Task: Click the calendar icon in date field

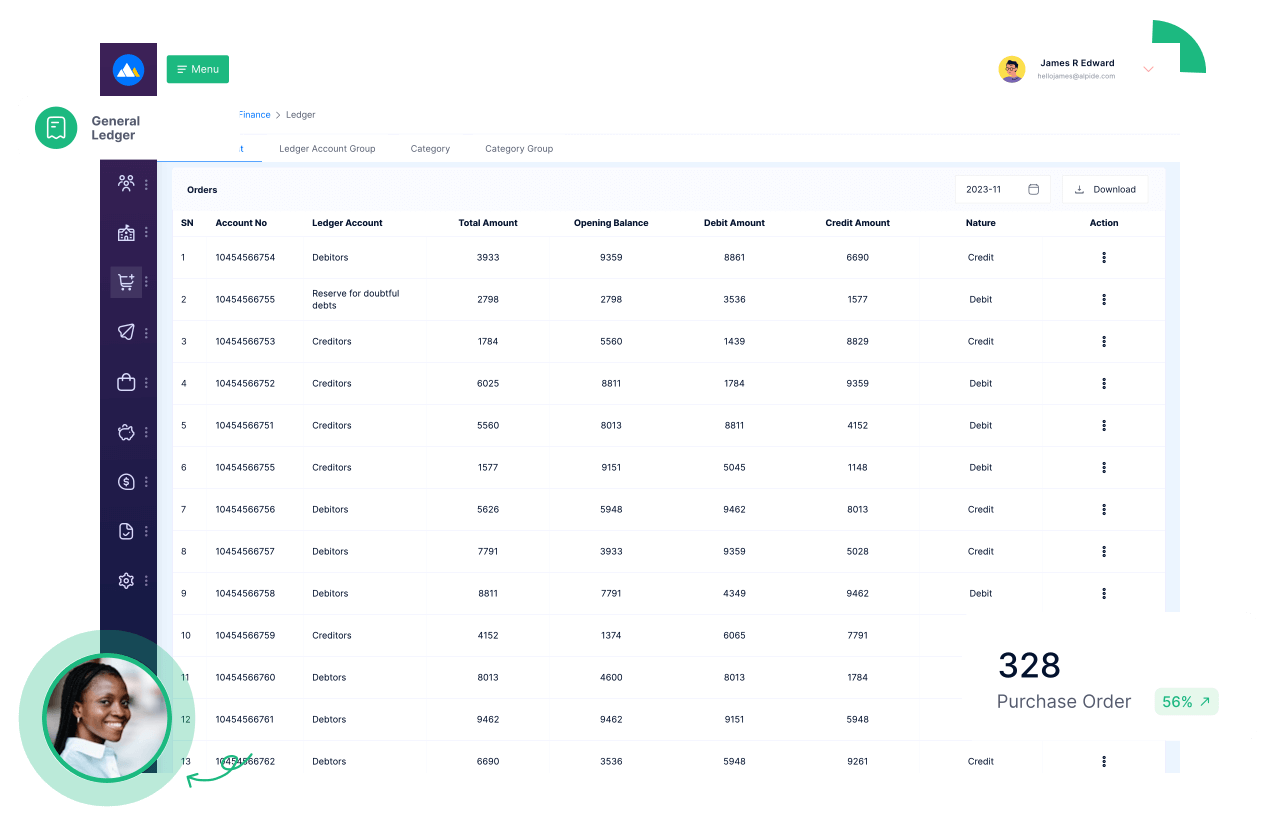Action: tap(1034, 189)
